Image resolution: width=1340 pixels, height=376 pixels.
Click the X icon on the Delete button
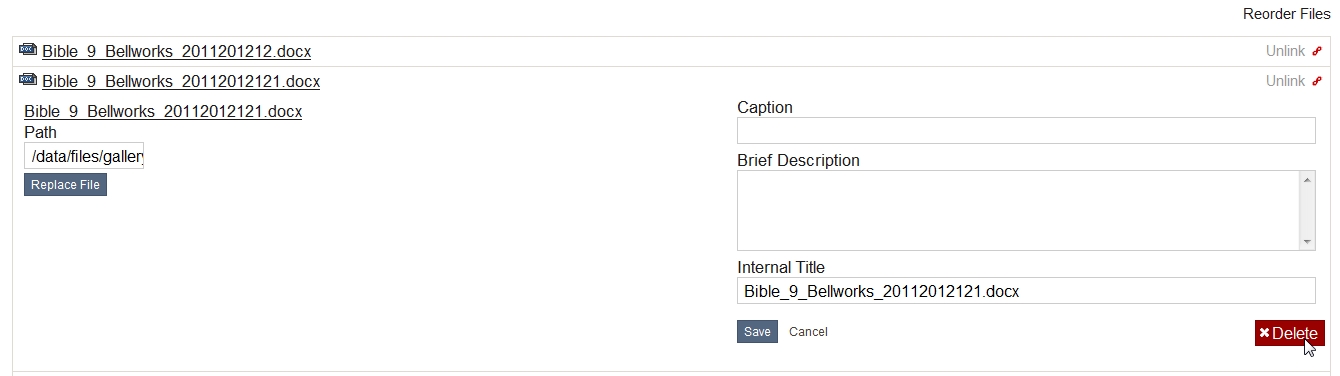click(1264, 334)
